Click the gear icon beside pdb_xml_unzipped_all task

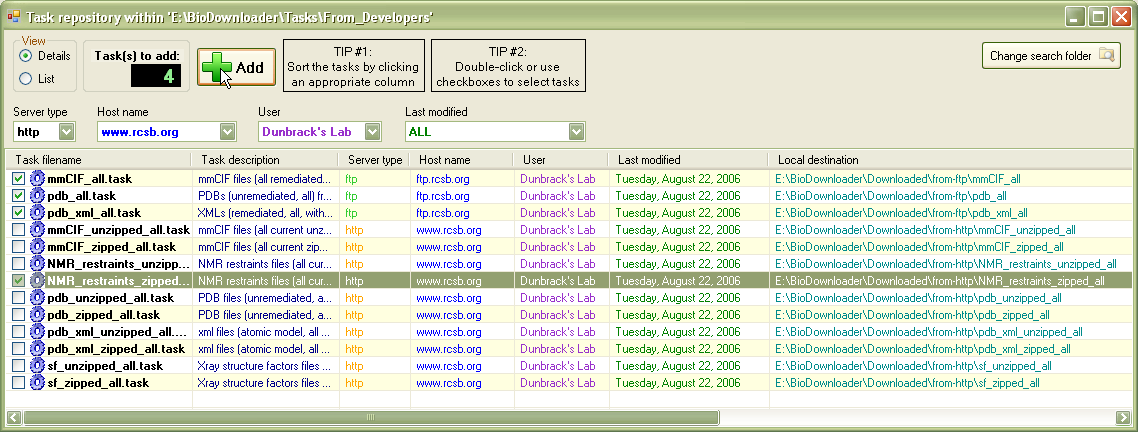37,332
